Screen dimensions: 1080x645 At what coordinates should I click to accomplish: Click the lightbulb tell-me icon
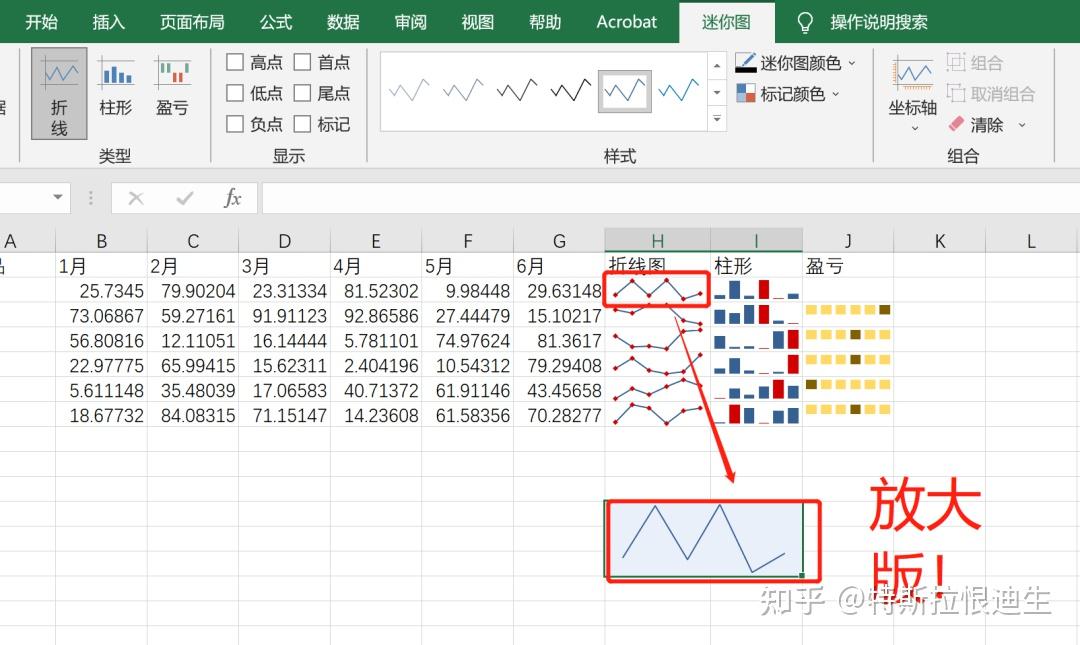(804, 23)
